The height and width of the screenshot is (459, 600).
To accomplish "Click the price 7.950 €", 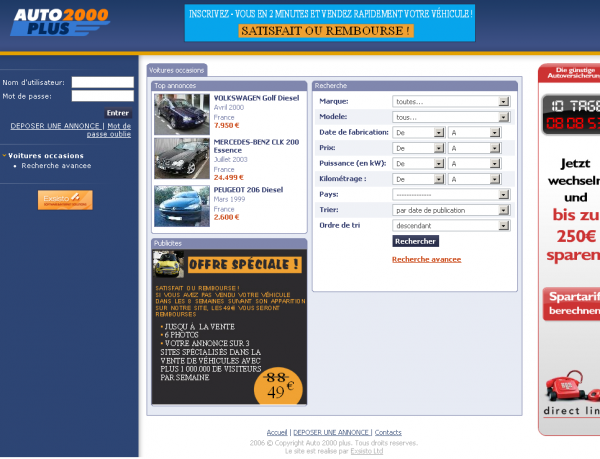I will [227, 125].
